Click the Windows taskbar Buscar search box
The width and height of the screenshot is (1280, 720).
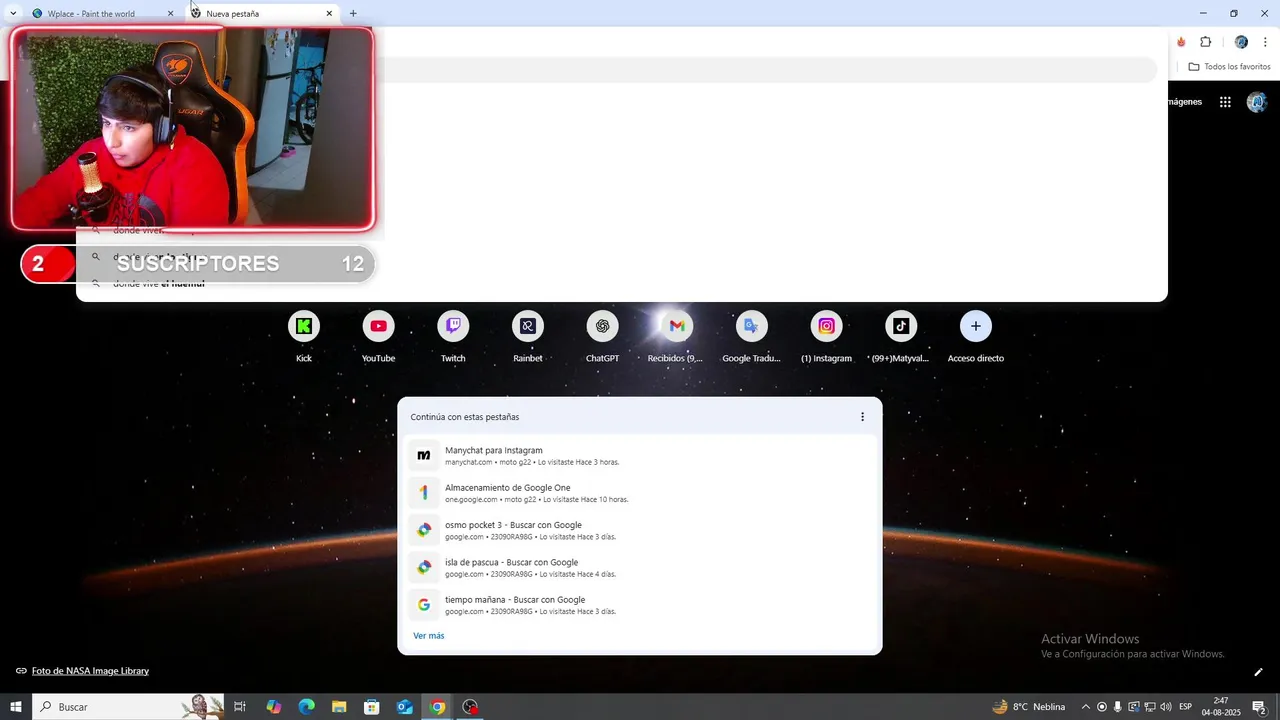tap(129, 707)
